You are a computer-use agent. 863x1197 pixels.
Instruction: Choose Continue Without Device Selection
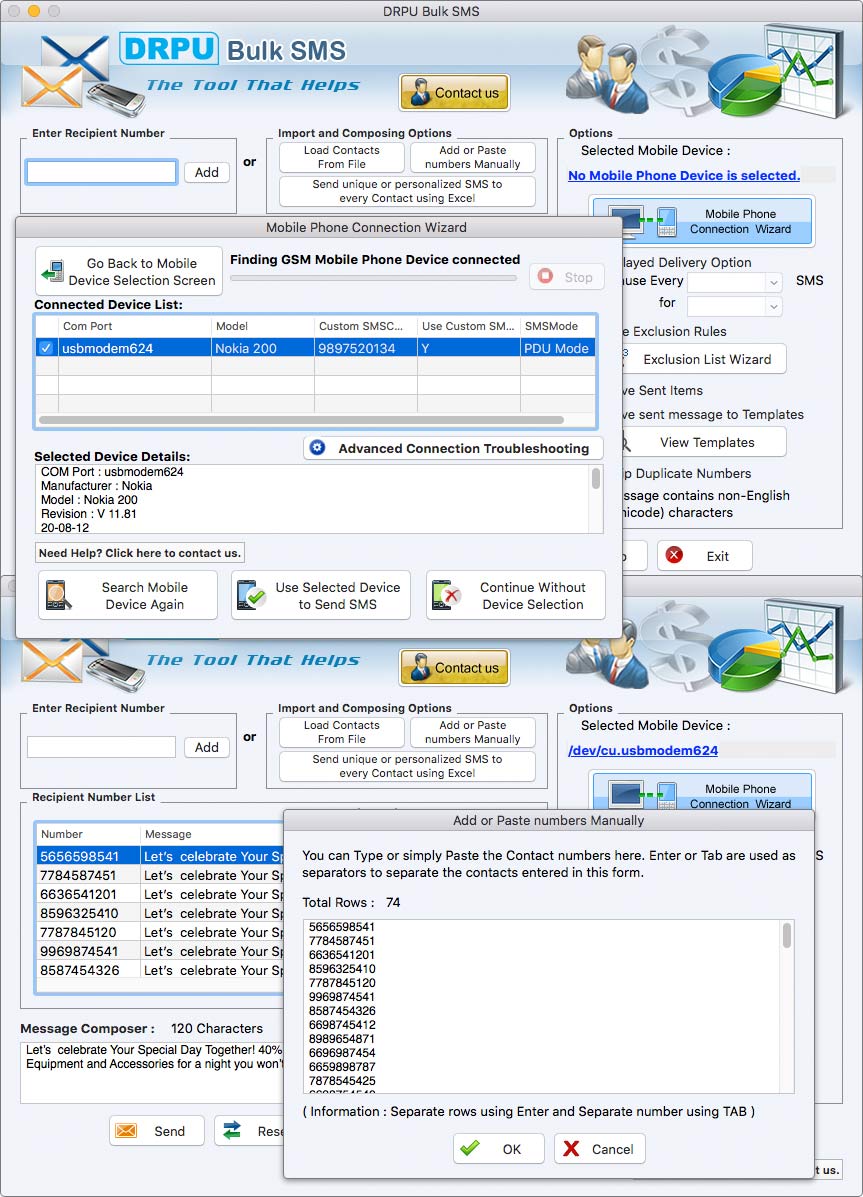515,594
